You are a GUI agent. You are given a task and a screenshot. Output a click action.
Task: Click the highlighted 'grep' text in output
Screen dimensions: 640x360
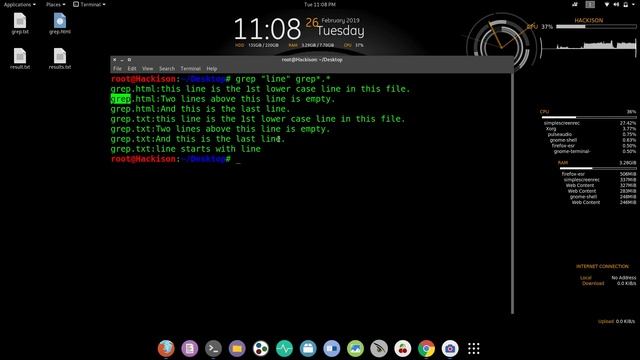click(121, 99)
